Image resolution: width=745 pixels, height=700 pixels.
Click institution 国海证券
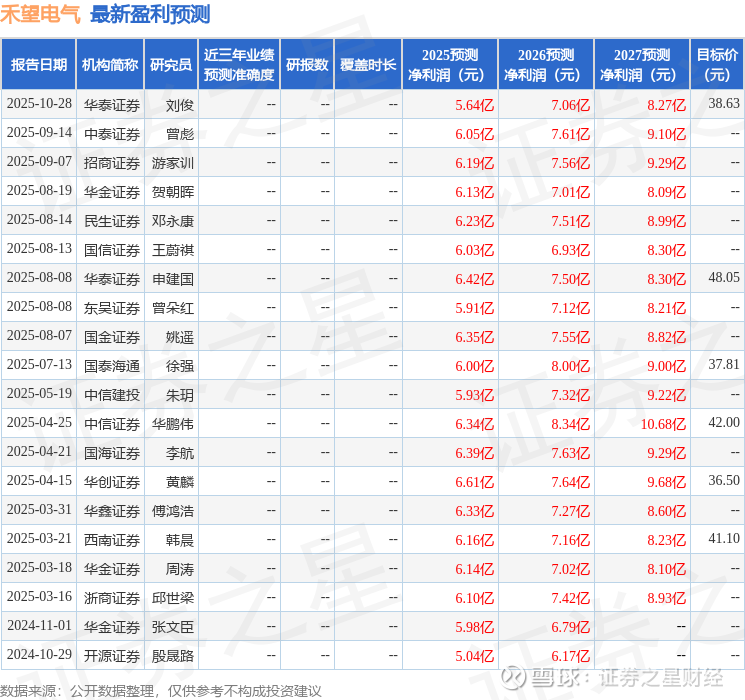[112, 453]
